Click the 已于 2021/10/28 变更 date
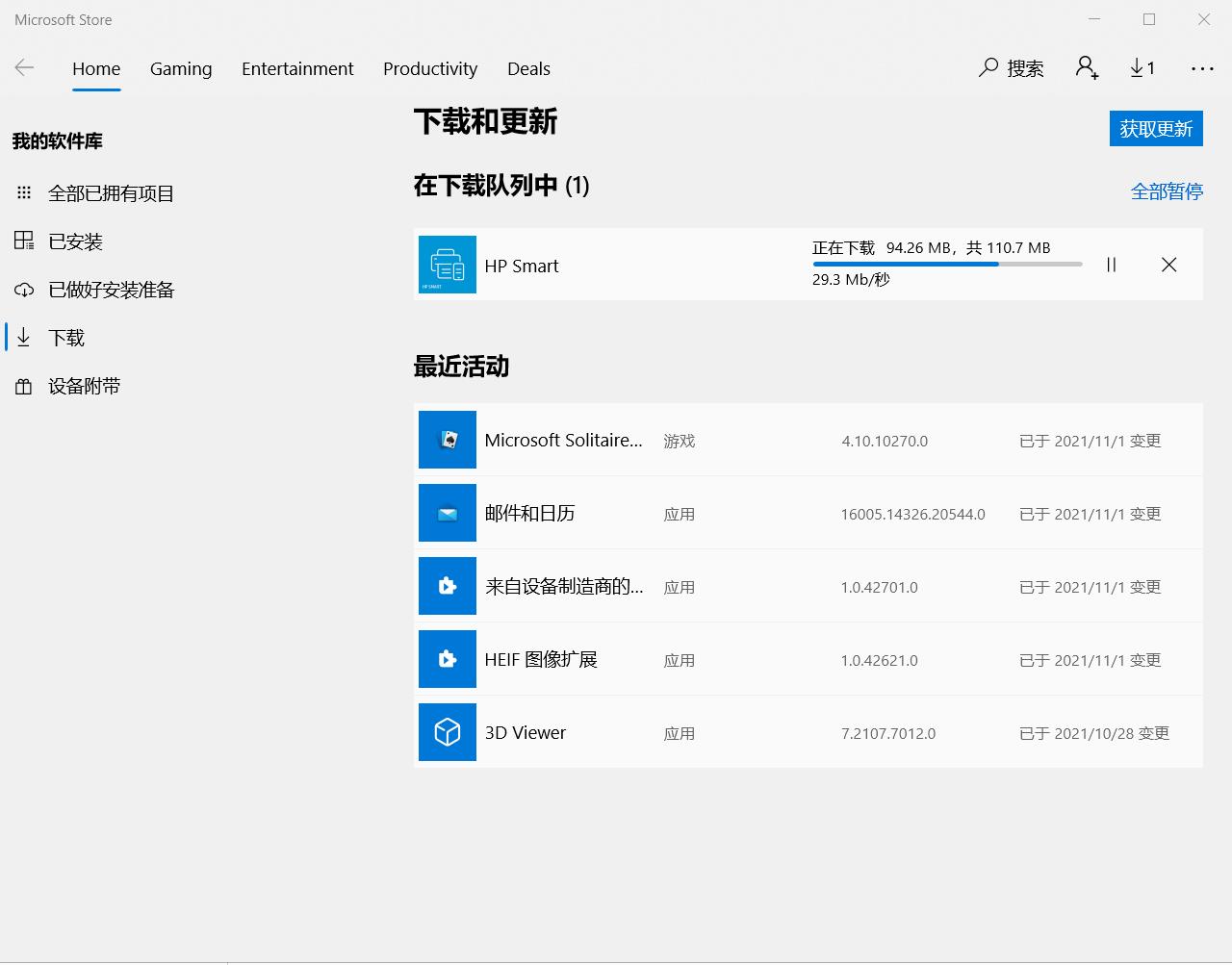This screenshot has width=1232, height=965. pos(1094,733)
